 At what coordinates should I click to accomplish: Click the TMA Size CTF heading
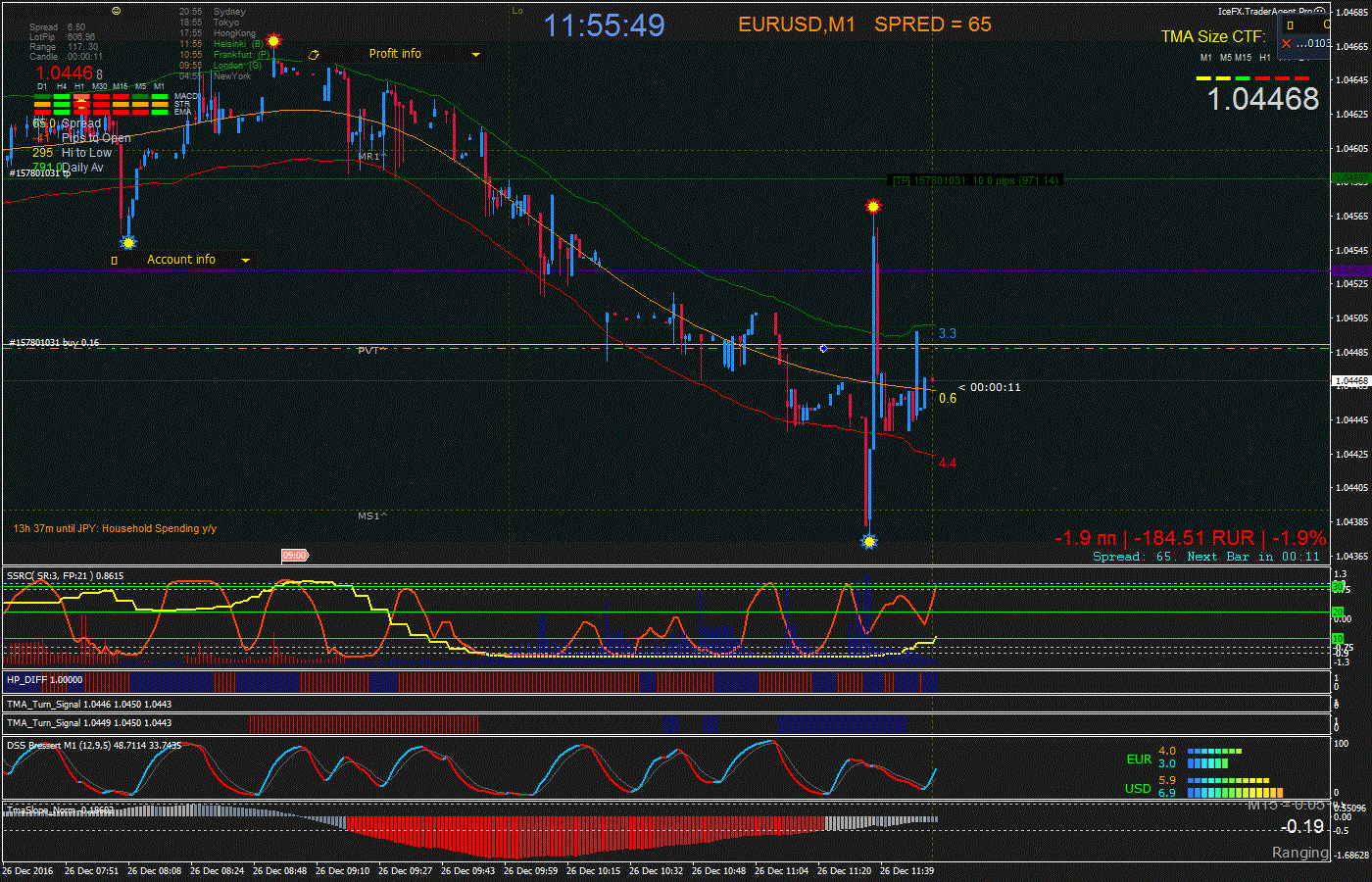pyautogui.click(x=1213, y=36)
